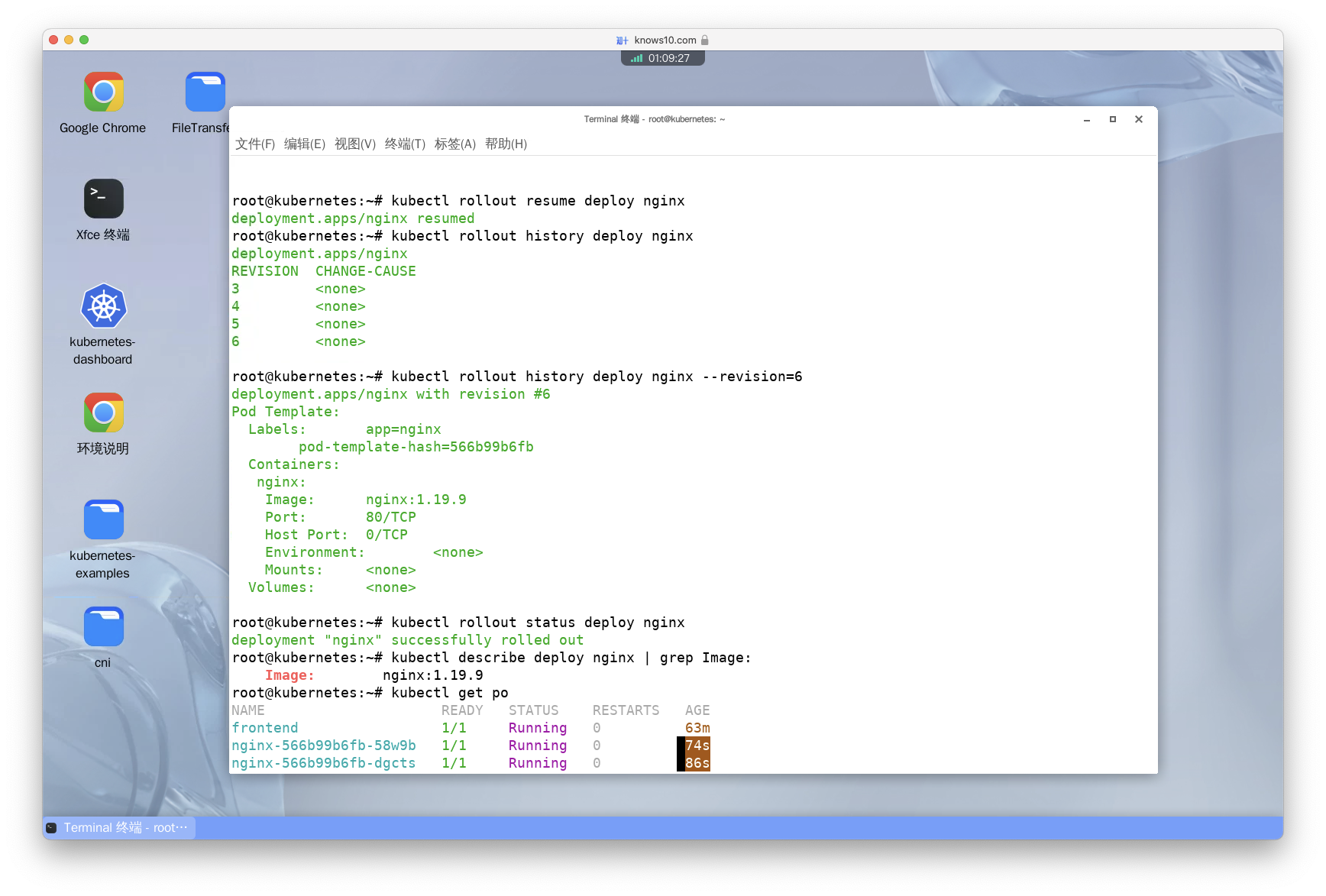
Task: Click the 'app=nginx' label value
Action: coord(403,429)
